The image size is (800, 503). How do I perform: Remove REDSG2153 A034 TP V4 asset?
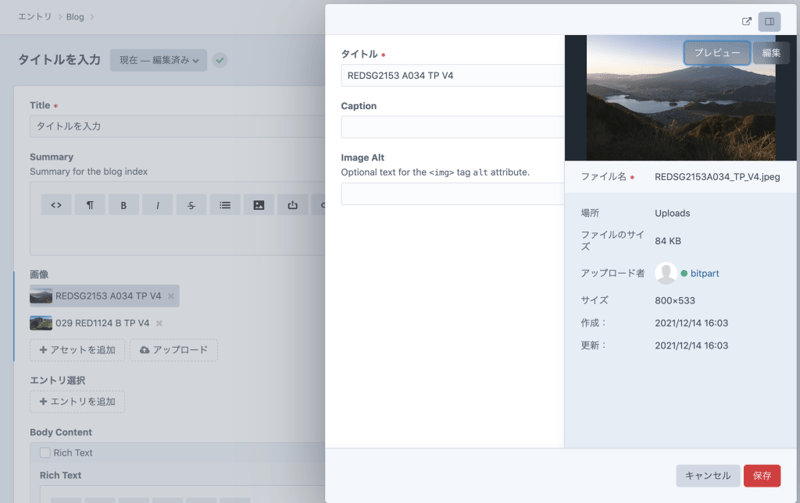point(171,296)
